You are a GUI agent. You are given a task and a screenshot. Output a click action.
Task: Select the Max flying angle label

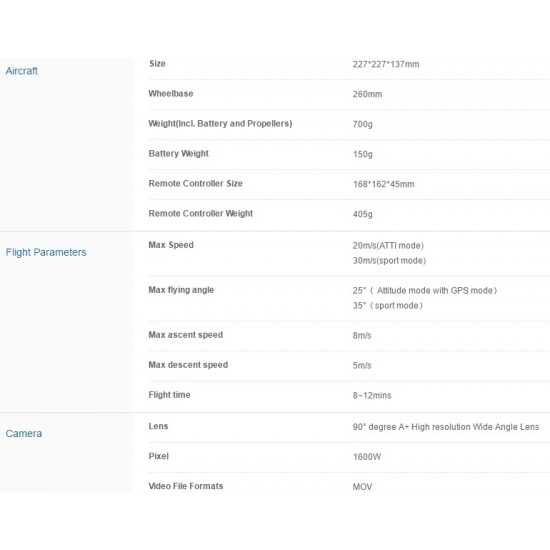181,290
